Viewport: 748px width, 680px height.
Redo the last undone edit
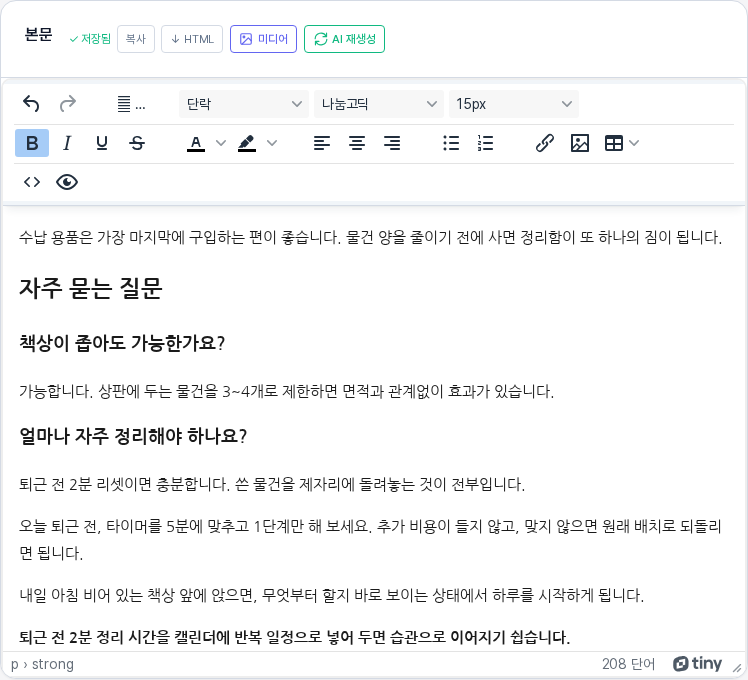click(67, 104)
